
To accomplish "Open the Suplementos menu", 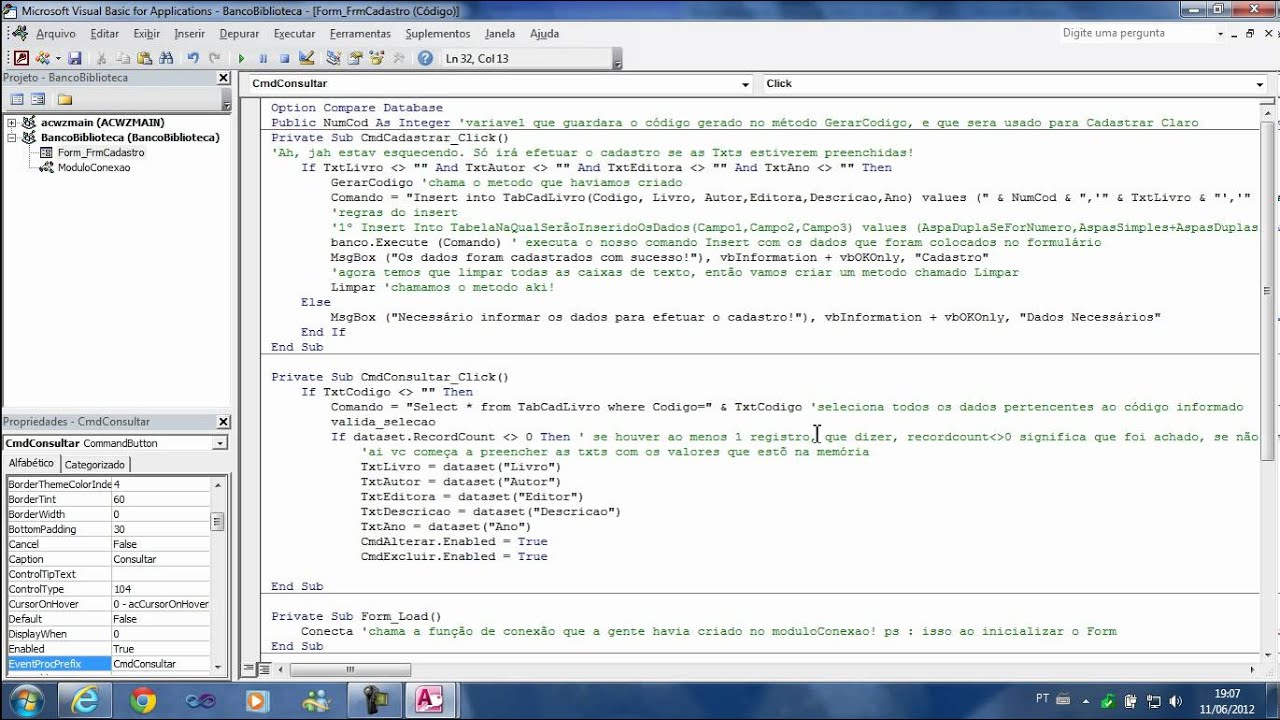I will [438, 33].
